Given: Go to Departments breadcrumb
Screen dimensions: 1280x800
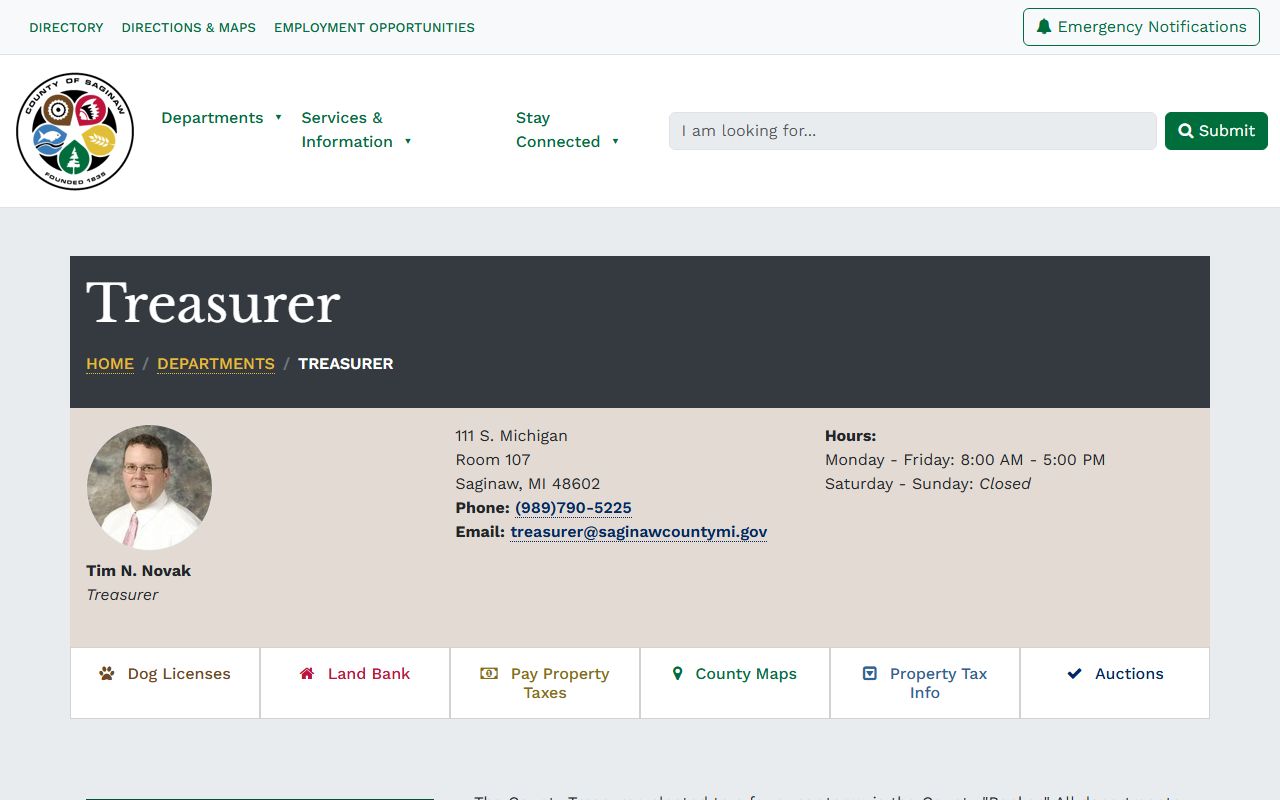Looking at the screenshot, I should (216, 364).
